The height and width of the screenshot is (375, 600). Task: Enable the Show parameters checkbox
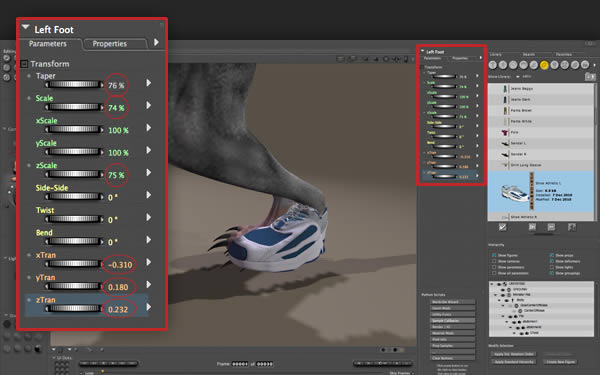pos(494,267)
